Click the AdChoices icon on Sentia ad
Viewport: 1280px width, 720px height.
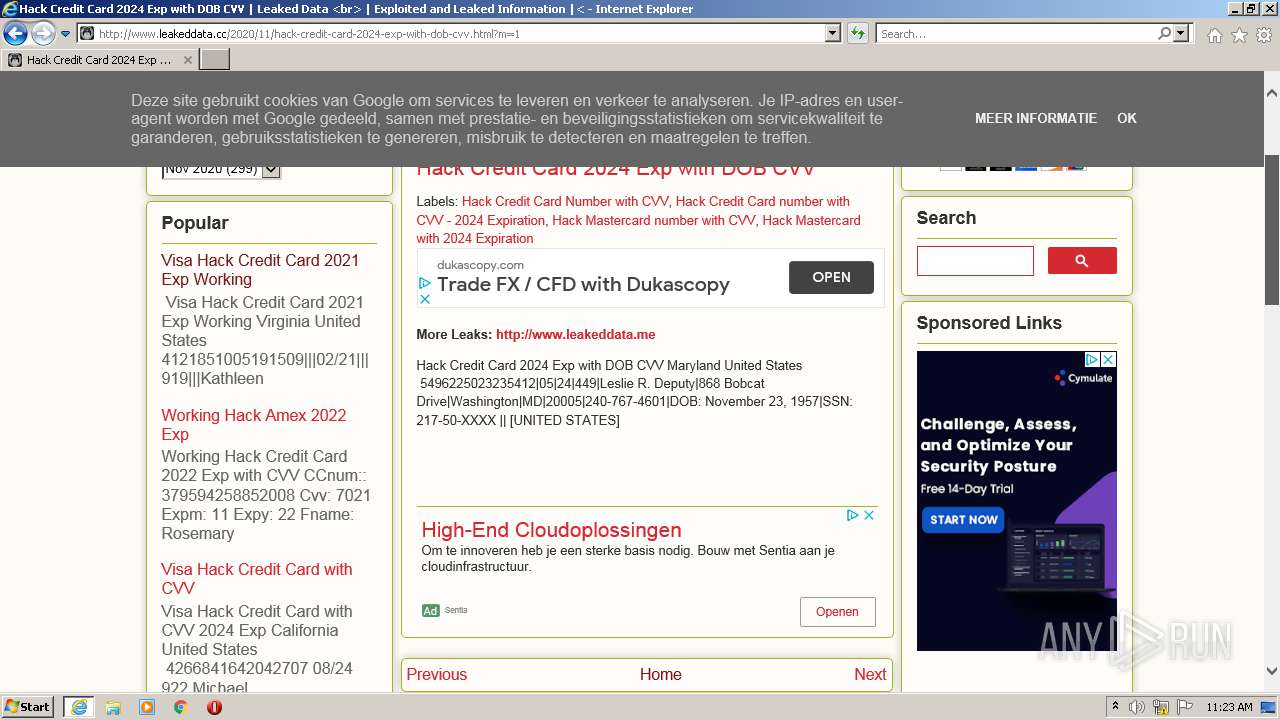click(853, 515)
